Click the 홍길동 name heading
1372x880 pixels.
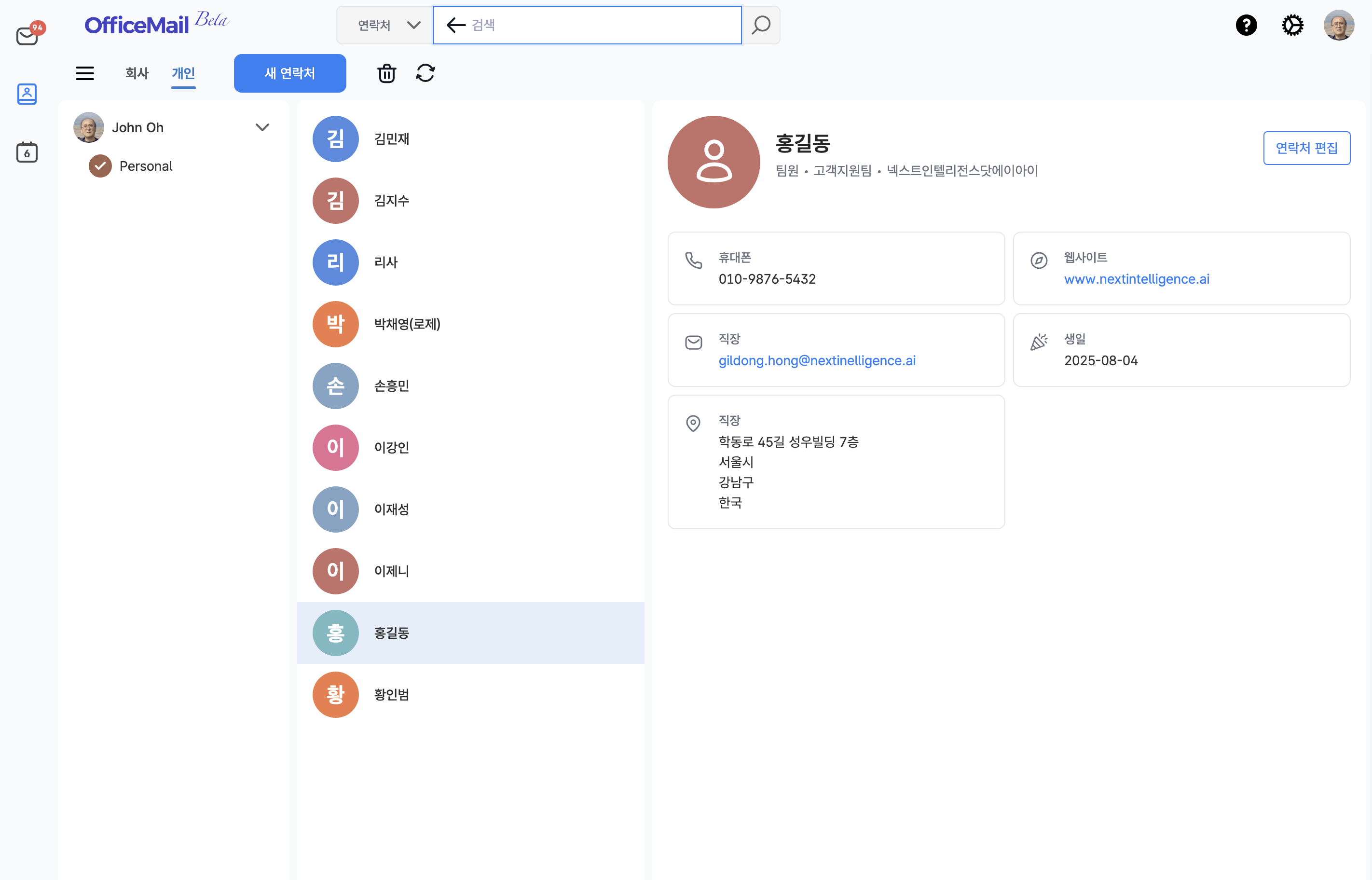tap(802, 143)
